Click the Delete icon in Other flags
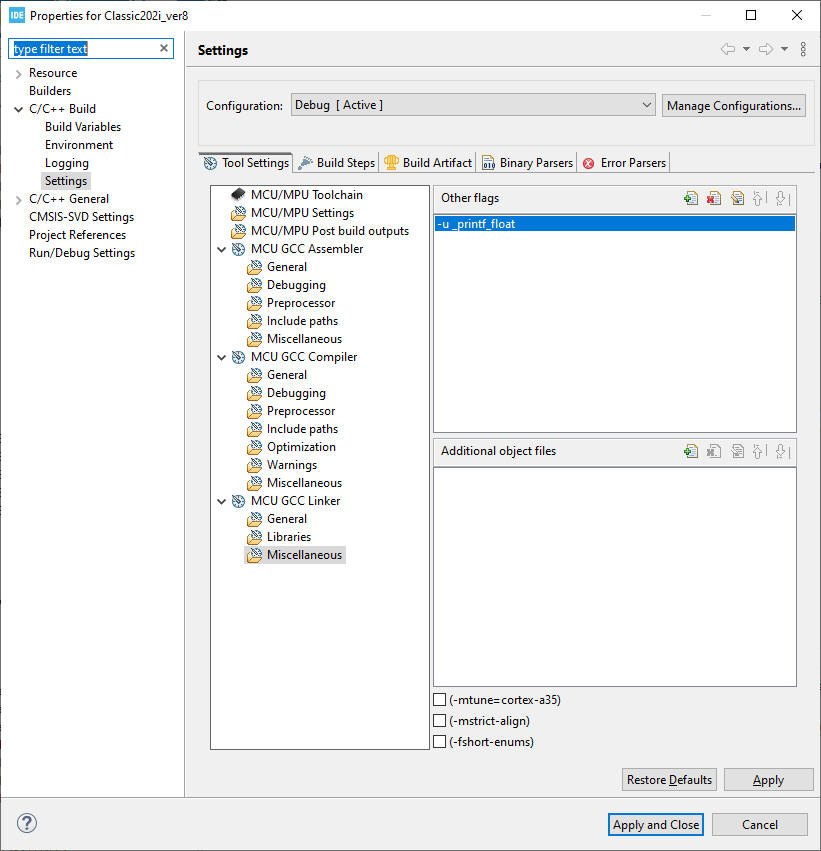Viewport: 821px width, 851px height. tap(713, 199)
